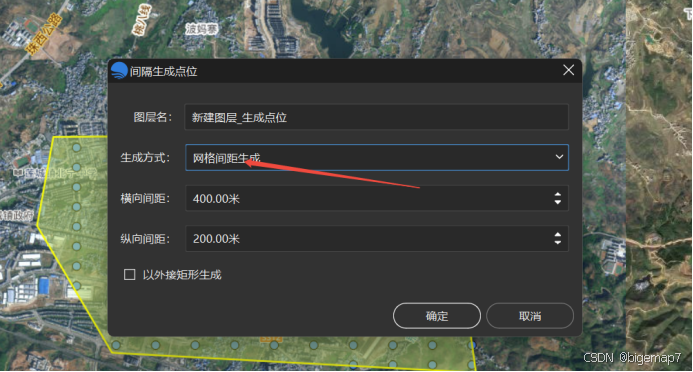The width and height of the screenshot is (693, 372).
Task: Open the 生成方式 dropdown
Action: click(x=377, y=157)
